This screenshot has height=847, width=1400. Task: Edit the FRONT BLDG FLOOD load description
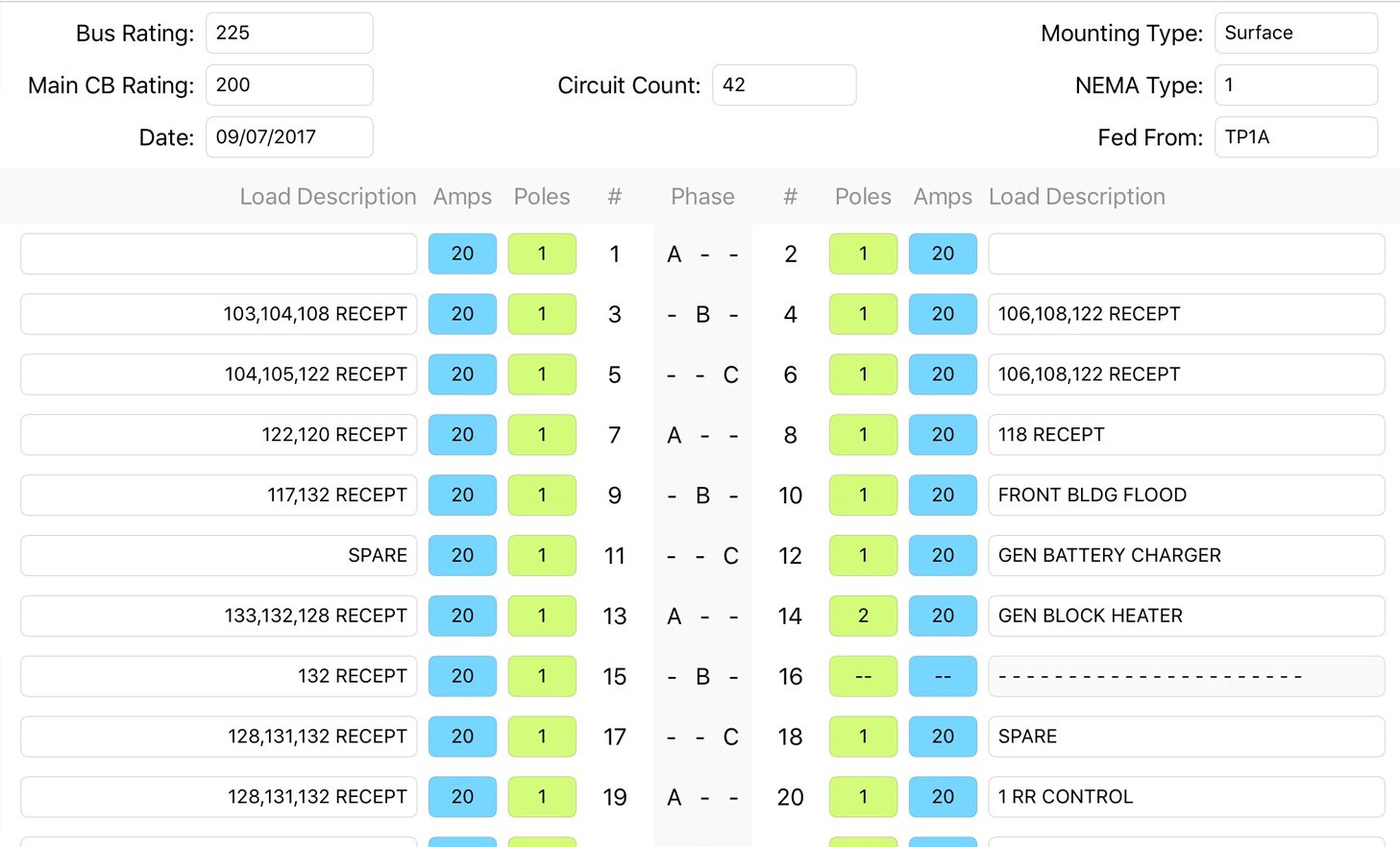click(1186, 496)
